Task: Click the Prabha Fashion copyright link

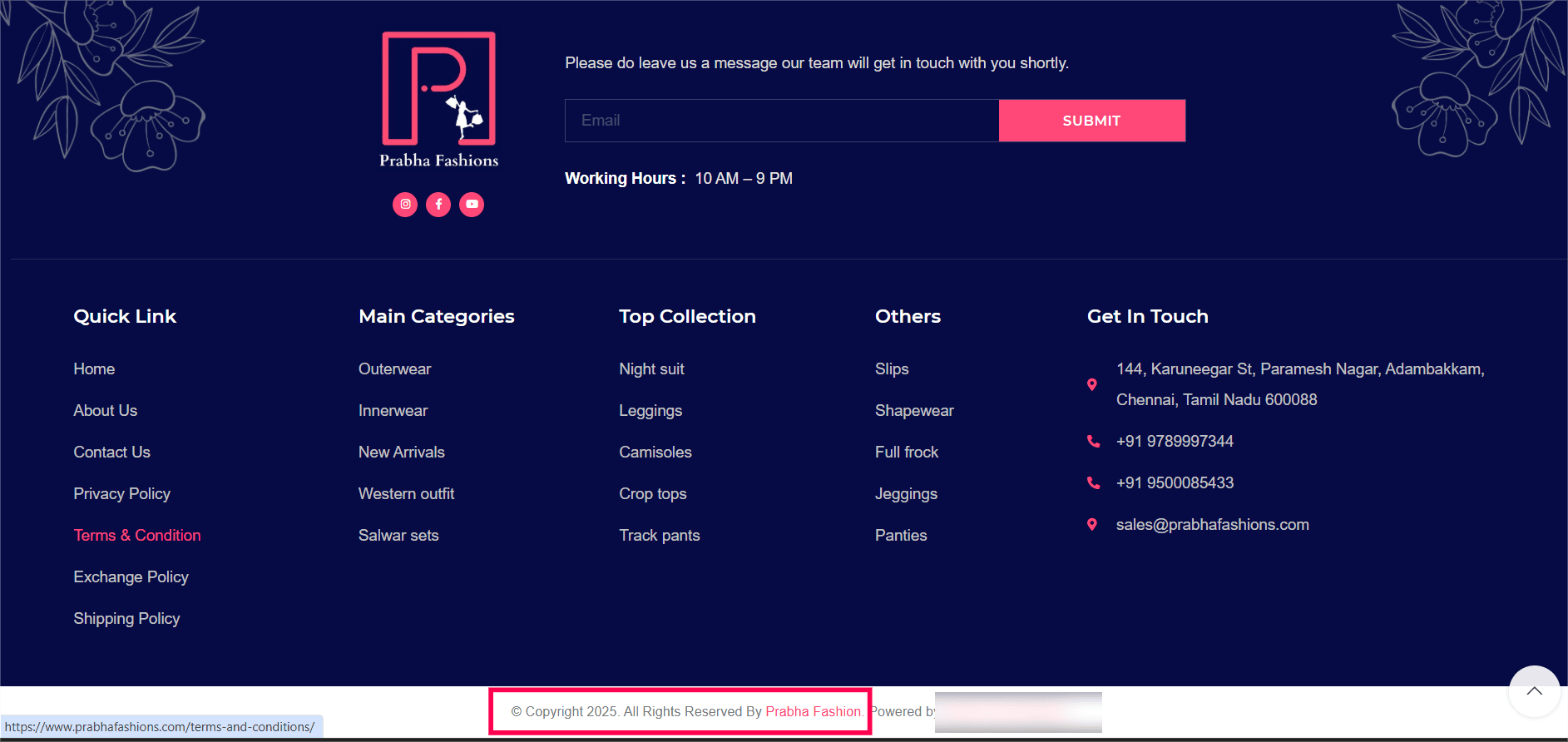Action: tap(813, 711)
